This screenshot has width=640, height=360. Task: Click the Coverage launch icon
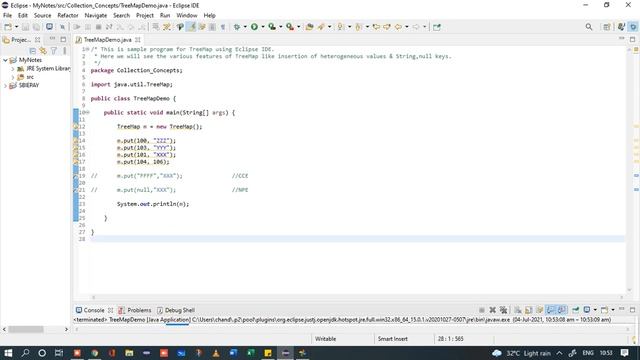click(x=272, y=27)
